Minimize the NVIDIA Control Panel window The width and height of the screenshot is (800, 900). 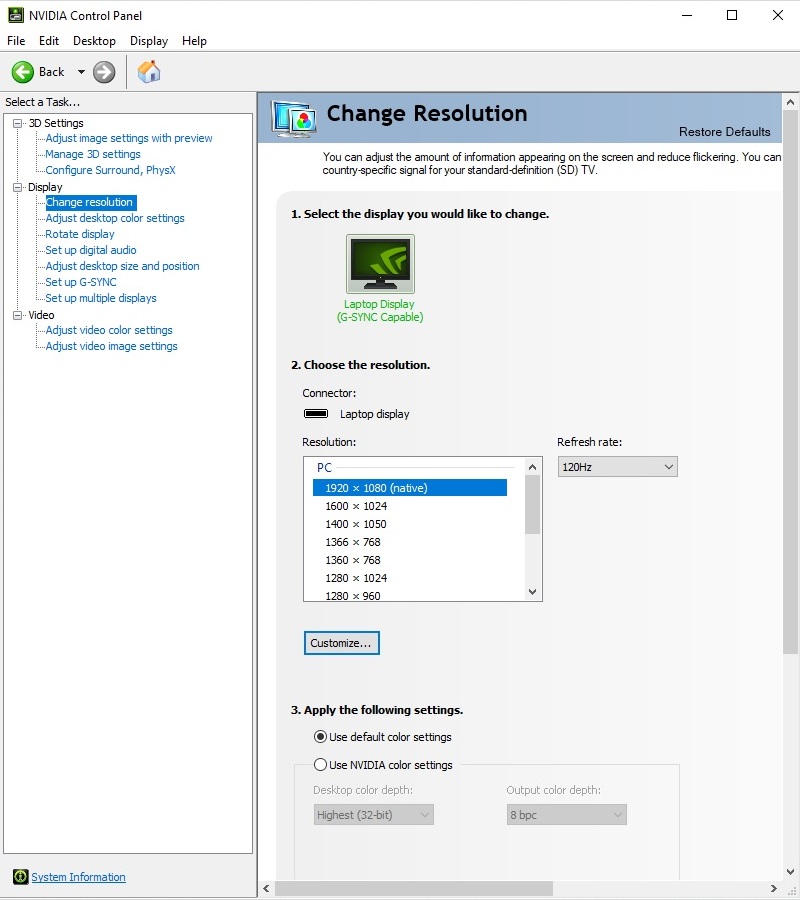pyautogui.click(x=687, y=15)
